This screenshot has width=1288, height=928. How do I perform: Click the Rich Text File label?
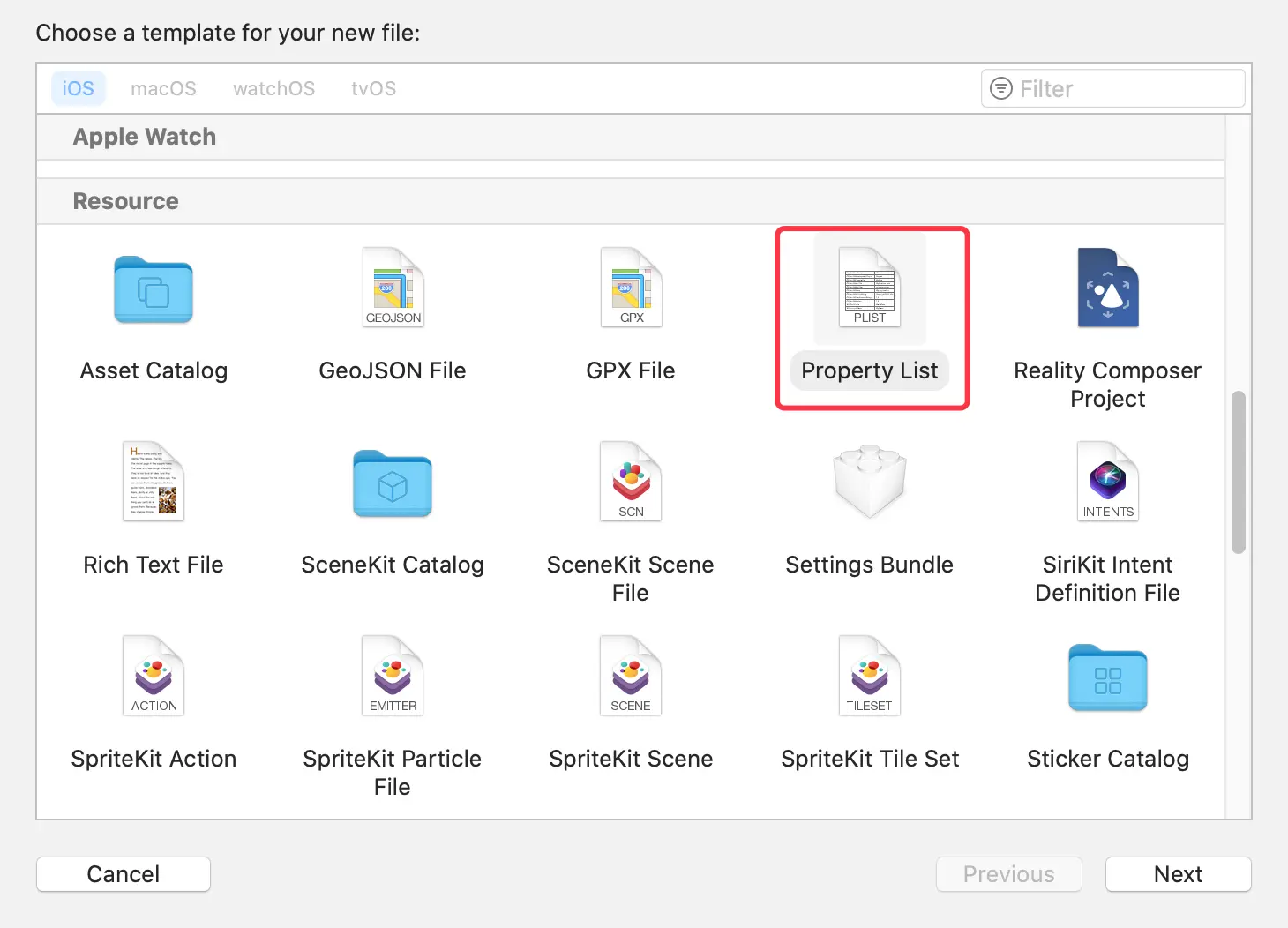point(154,565)
